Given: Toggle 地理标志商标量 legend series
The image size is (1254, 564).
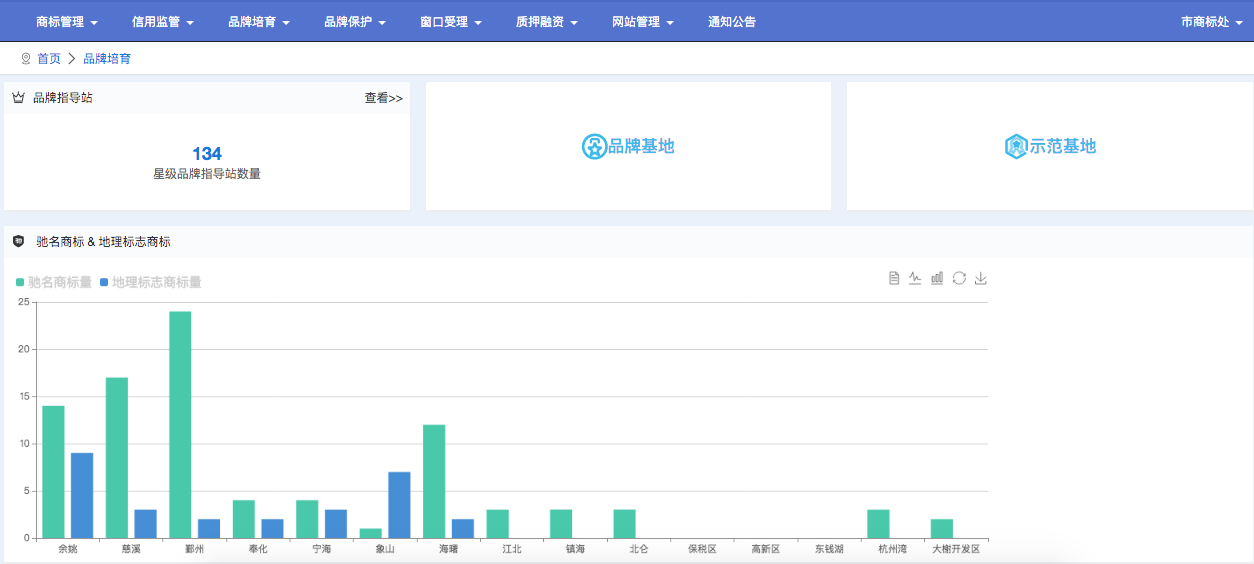Looking at the screenshot, I should point(150,283).
